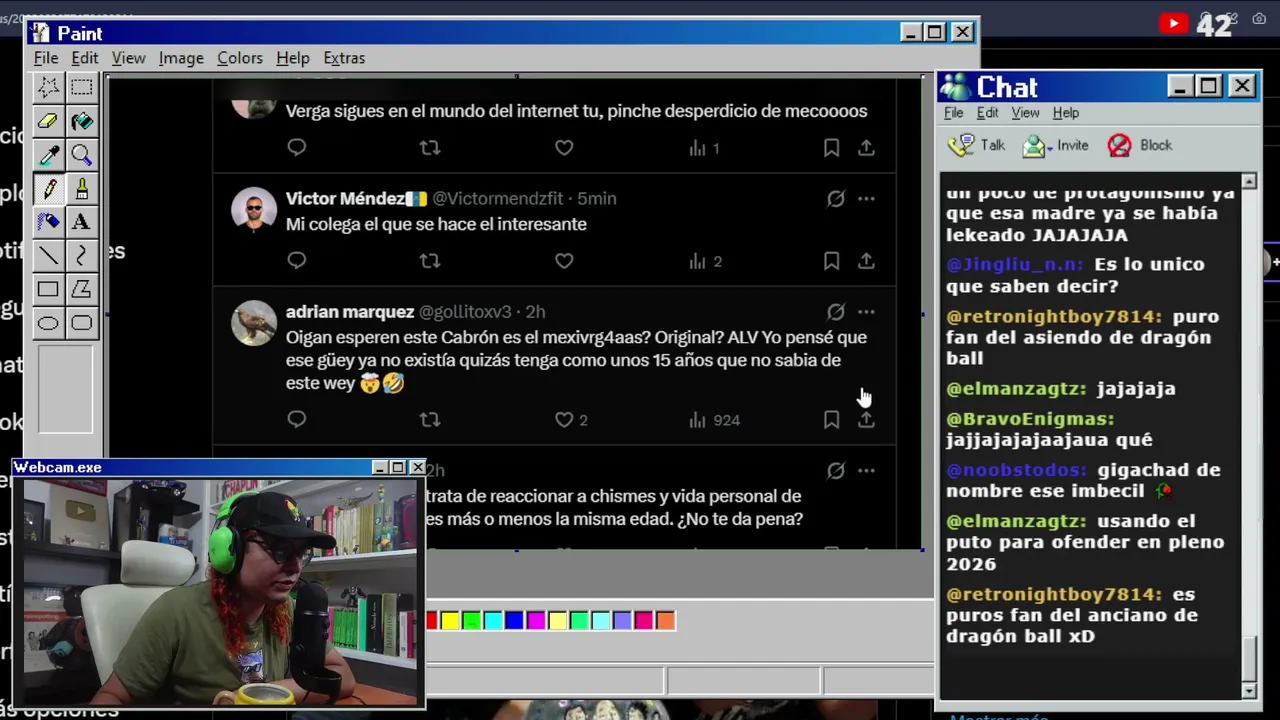Click Chat scrollbar up arrow
Viewport: 1280px width, 720px height.
tap(1249, 182)
